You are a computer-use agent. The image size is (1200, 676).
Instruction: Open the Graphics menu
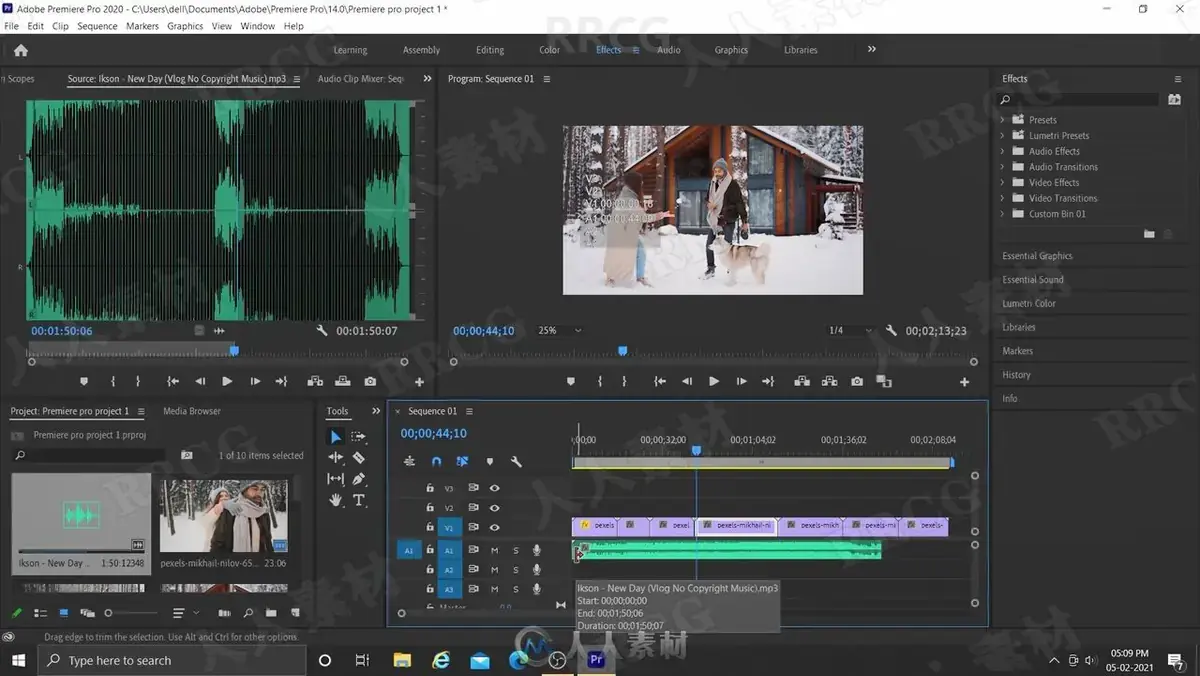(185, 26)
